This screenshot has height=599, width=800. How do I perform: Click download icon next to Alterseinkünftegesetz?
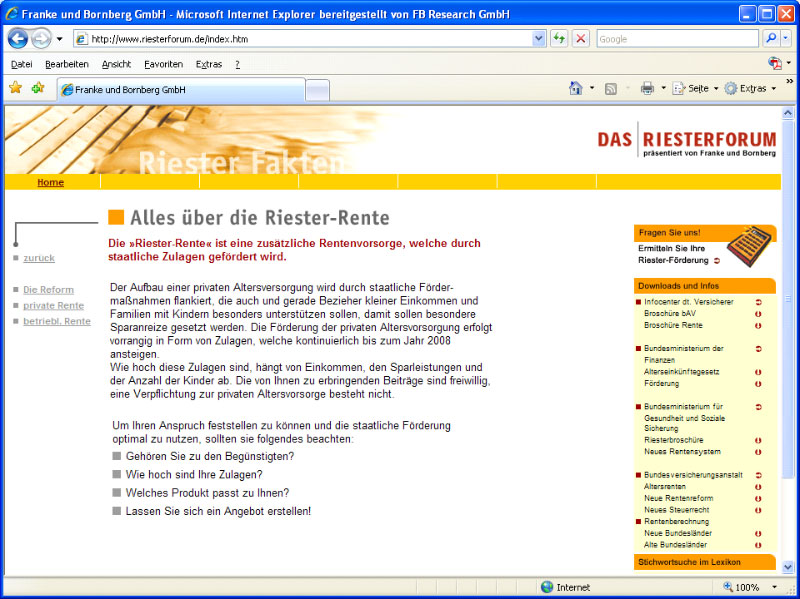[758, 372]
